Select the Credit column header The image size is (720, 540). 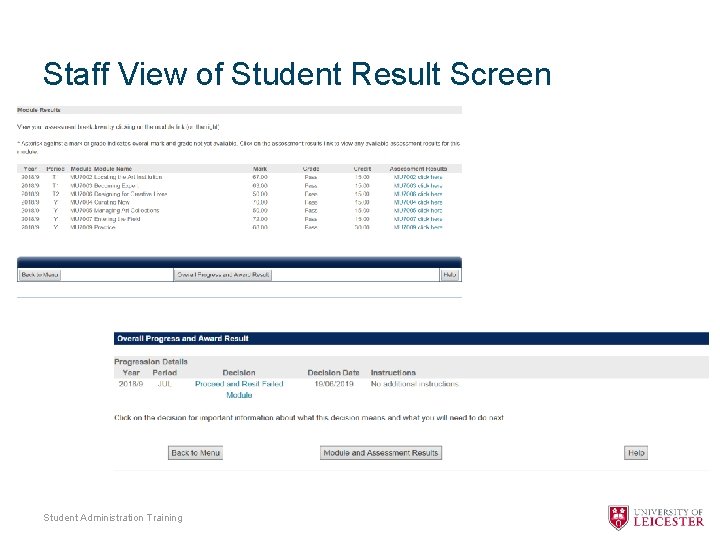coord(362,169)
